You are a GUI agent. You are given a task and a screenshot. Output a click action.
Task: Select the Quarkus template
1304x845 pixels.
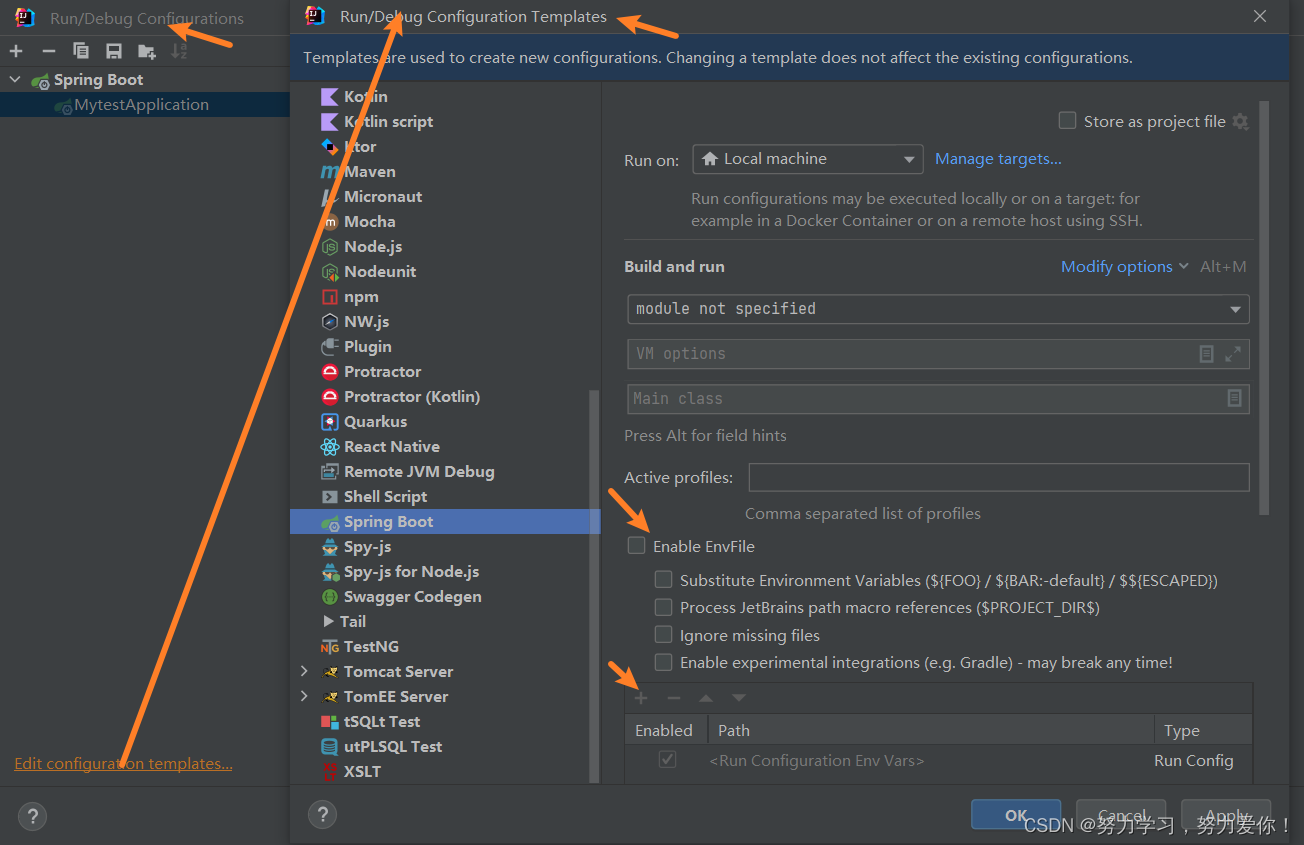[x=375, y=422]
